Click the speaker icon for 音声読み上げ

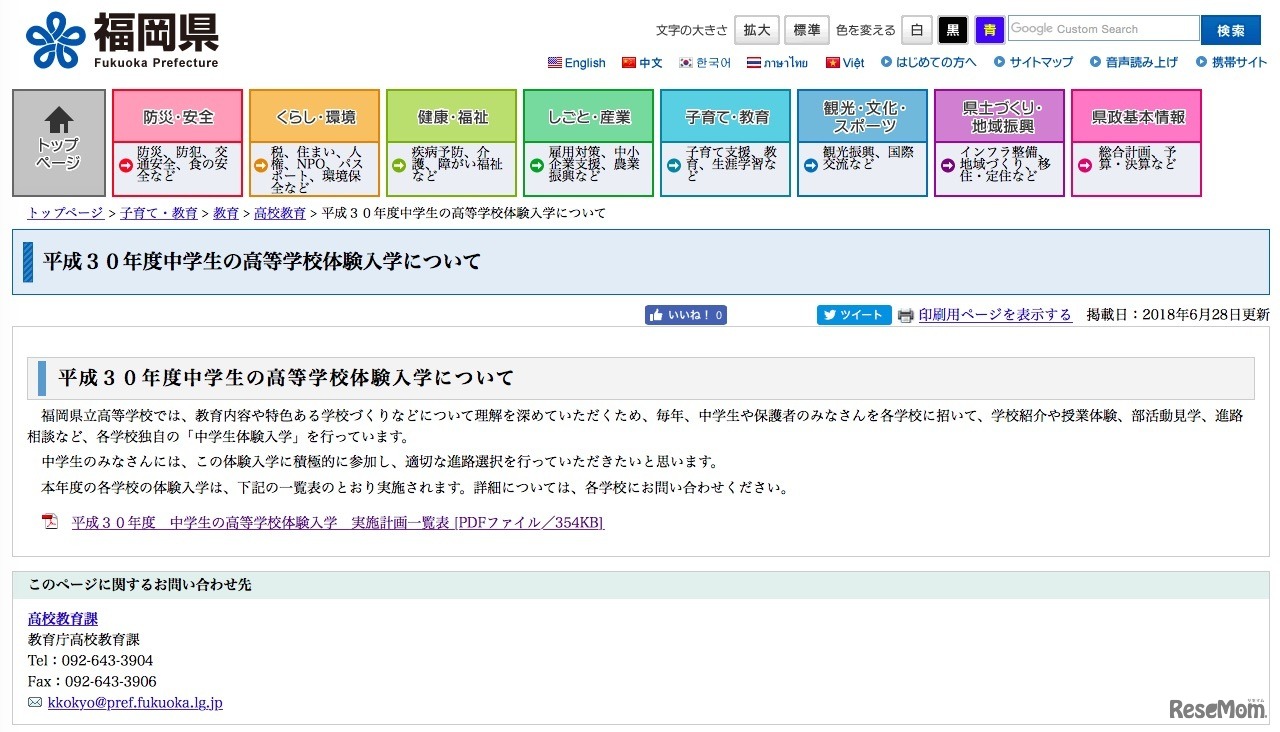pyautogui.click(x=1094, y=62)
